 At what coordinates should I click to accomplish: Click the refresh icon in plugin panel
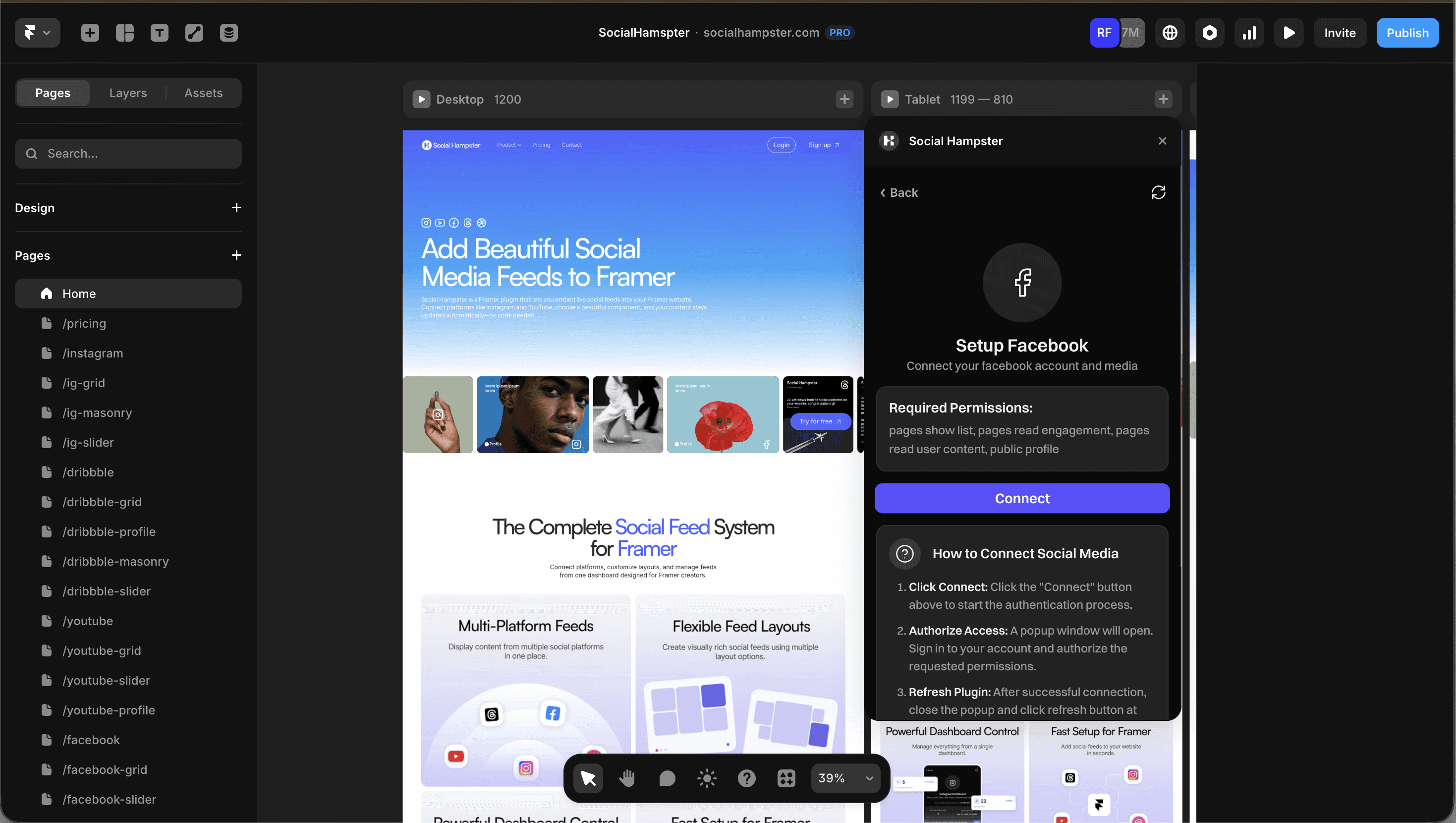[x=1158, y=192]
